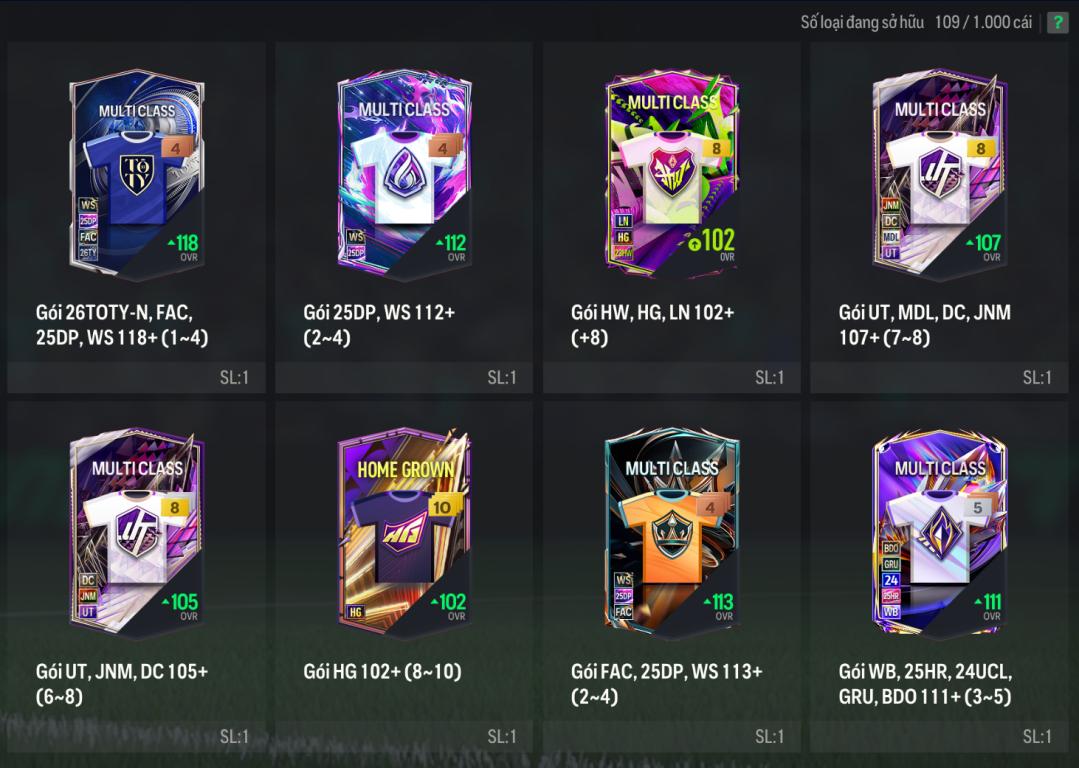Click the HG class badge on Home Grown card
Viewport: 1079px width, 768px height.
pos(356,612)
